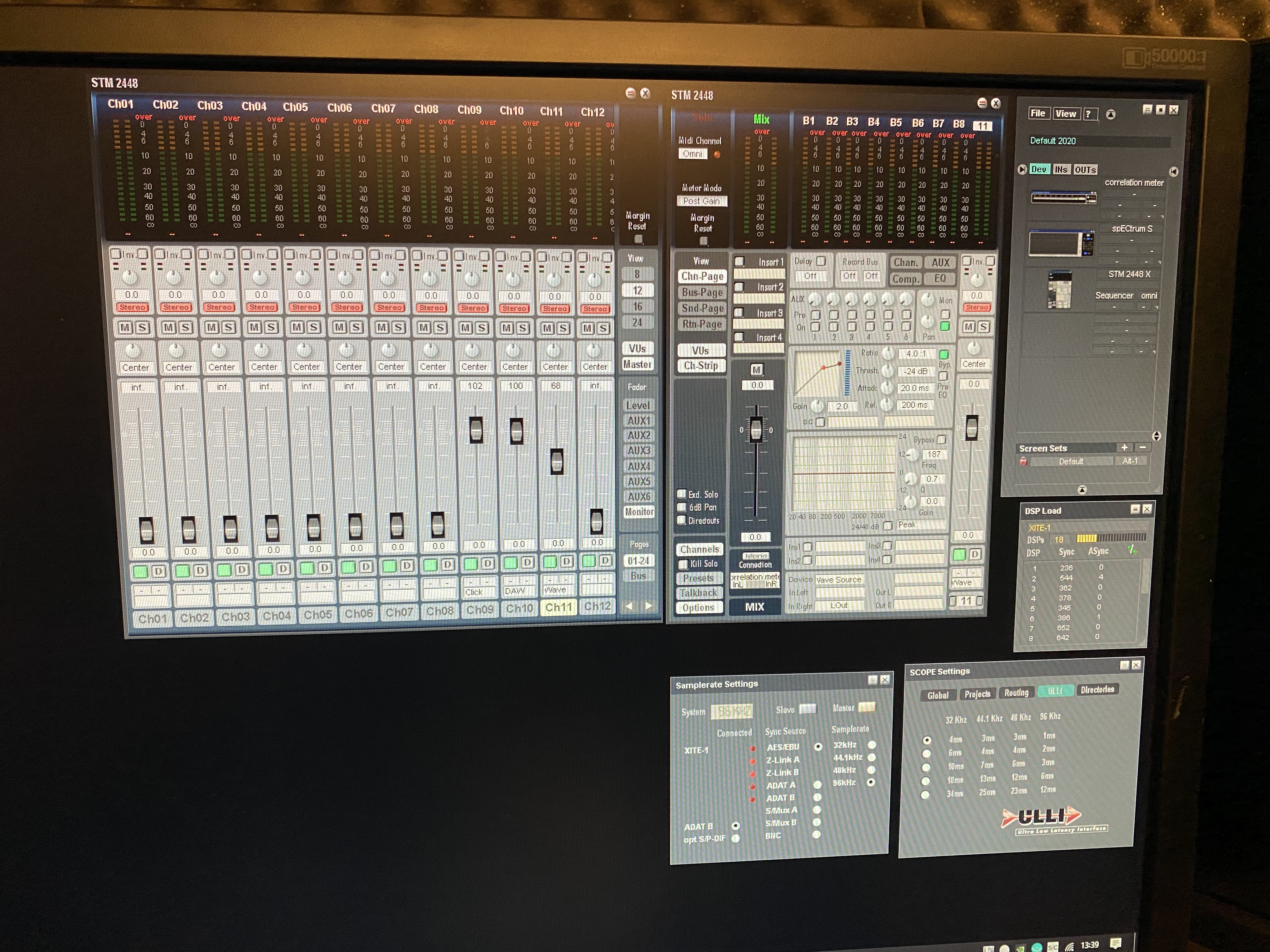Click the play arrow left of Dev tab
The image size is (1270, 952).
click(1022, 169)
